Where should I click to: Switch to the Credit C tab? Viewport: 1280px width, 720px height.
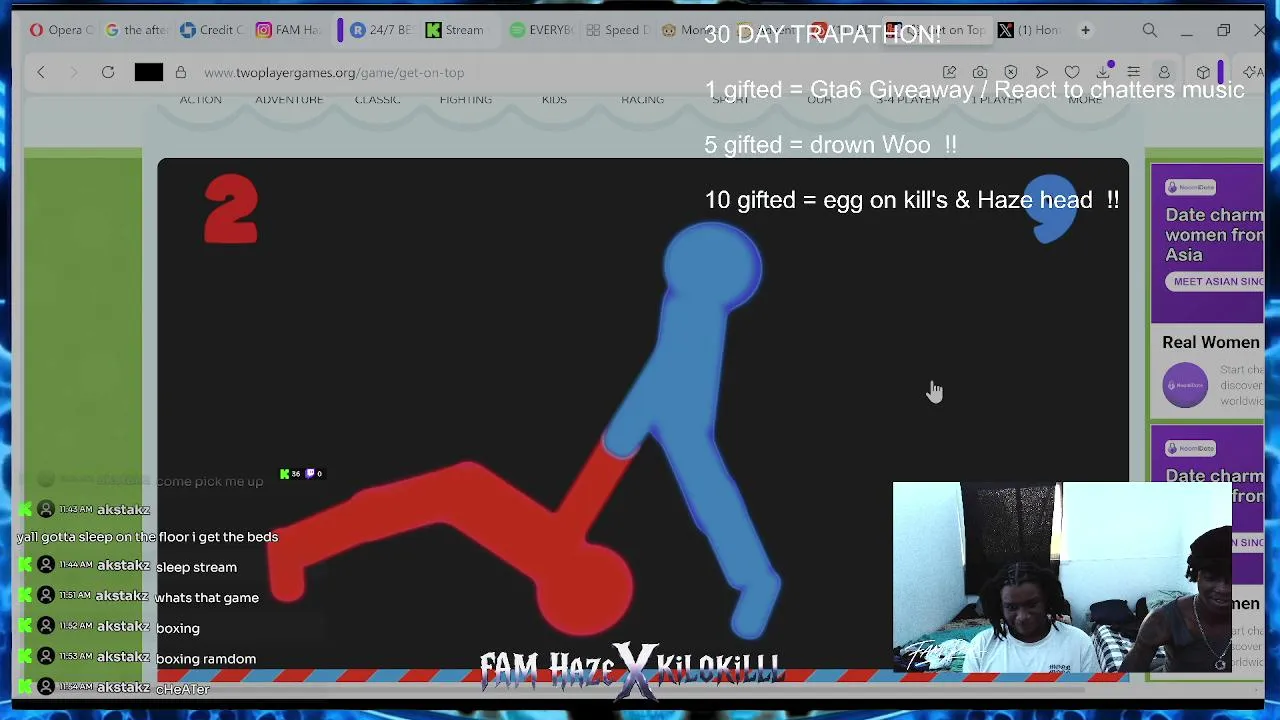pos(212,30)
